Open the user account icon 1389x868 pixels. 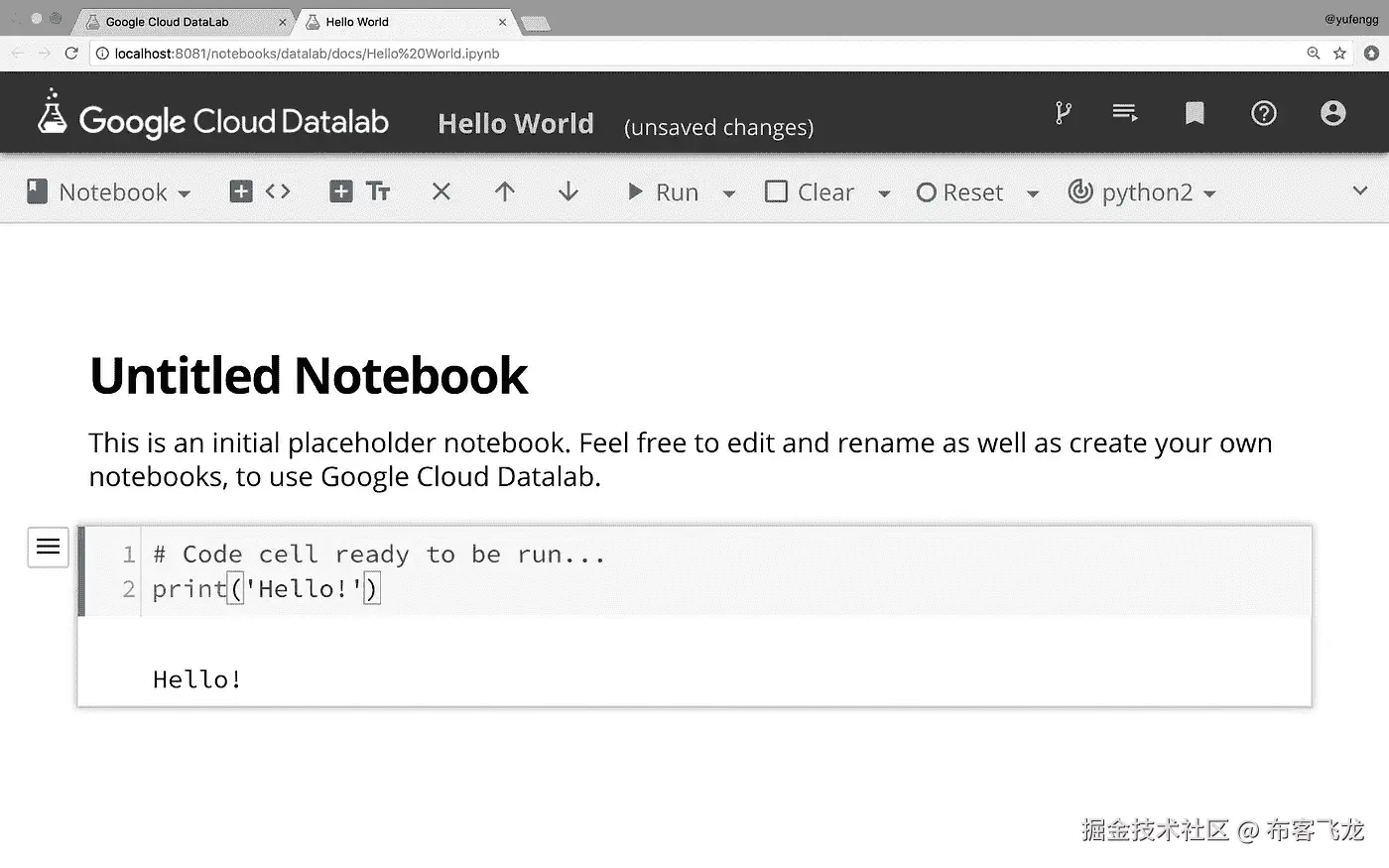click(1332, 113)
